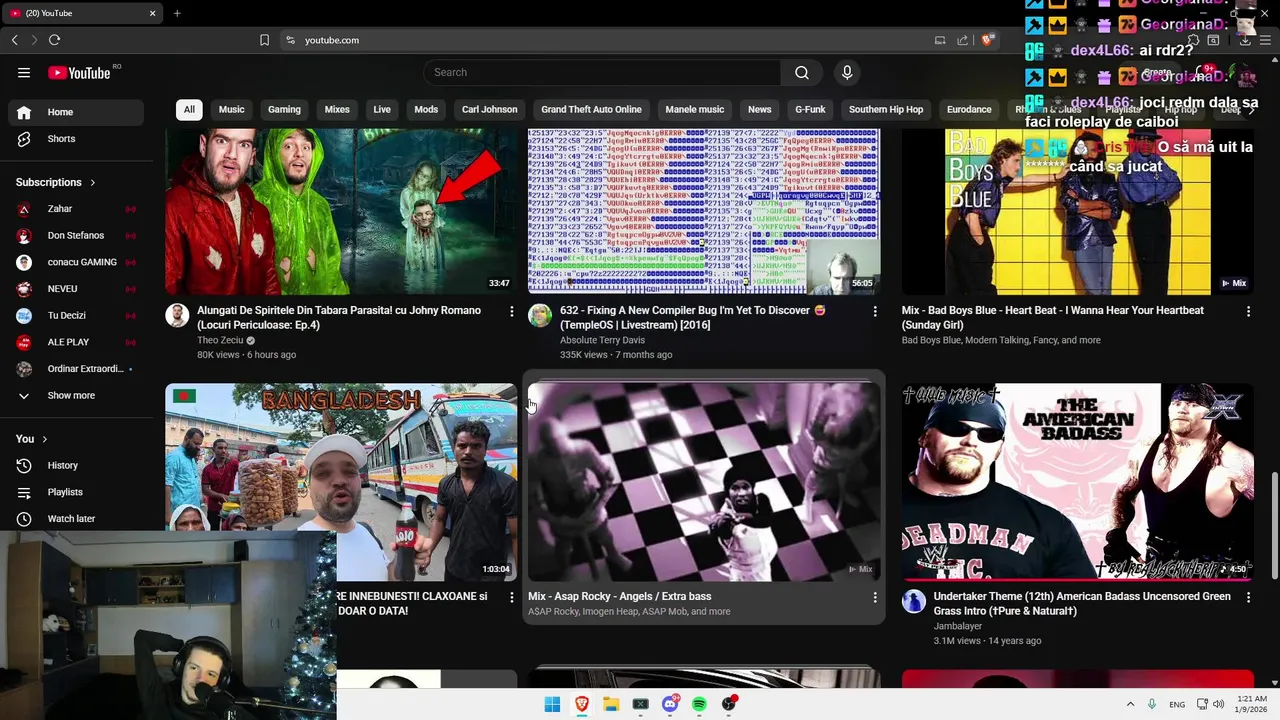Open the NEVEU subscription channel

pos(75,289)
